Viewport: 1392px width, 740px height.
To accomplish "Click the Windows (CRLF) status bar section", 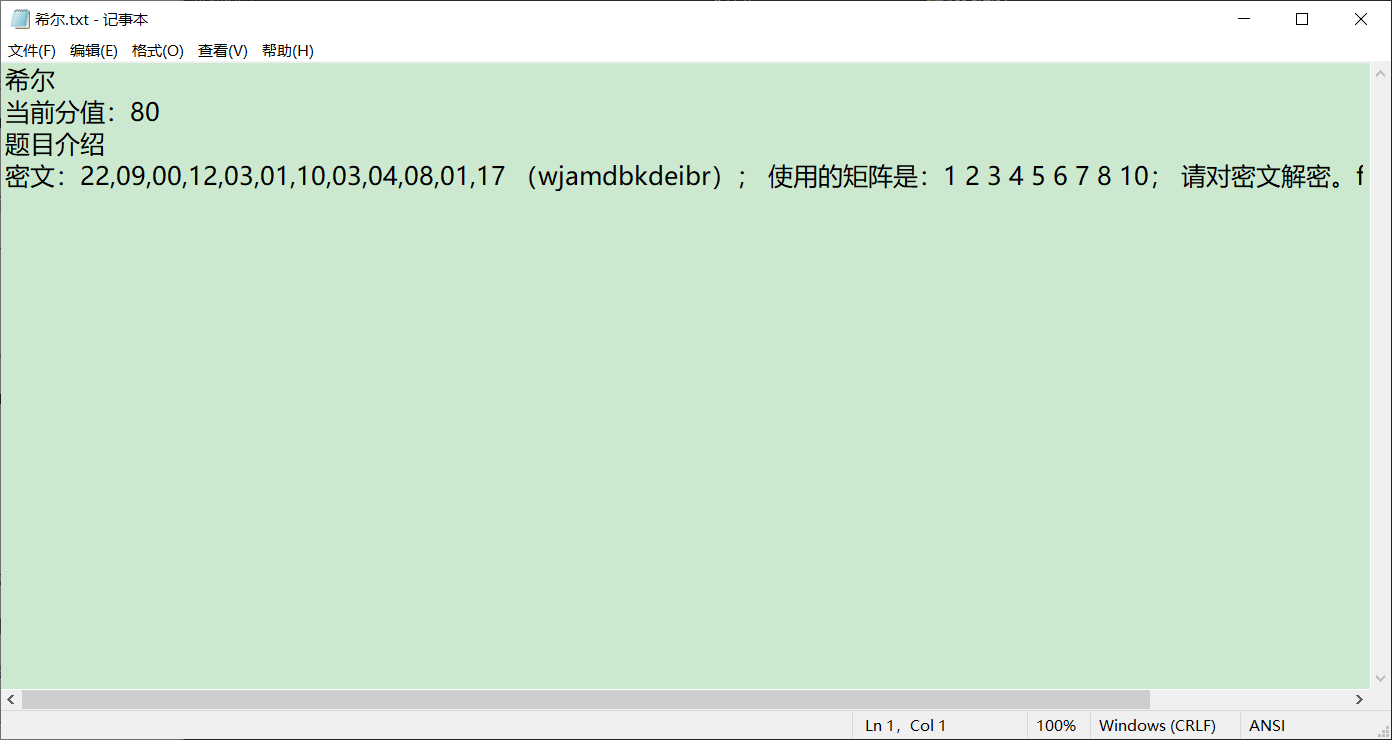I will (1157, 725).
